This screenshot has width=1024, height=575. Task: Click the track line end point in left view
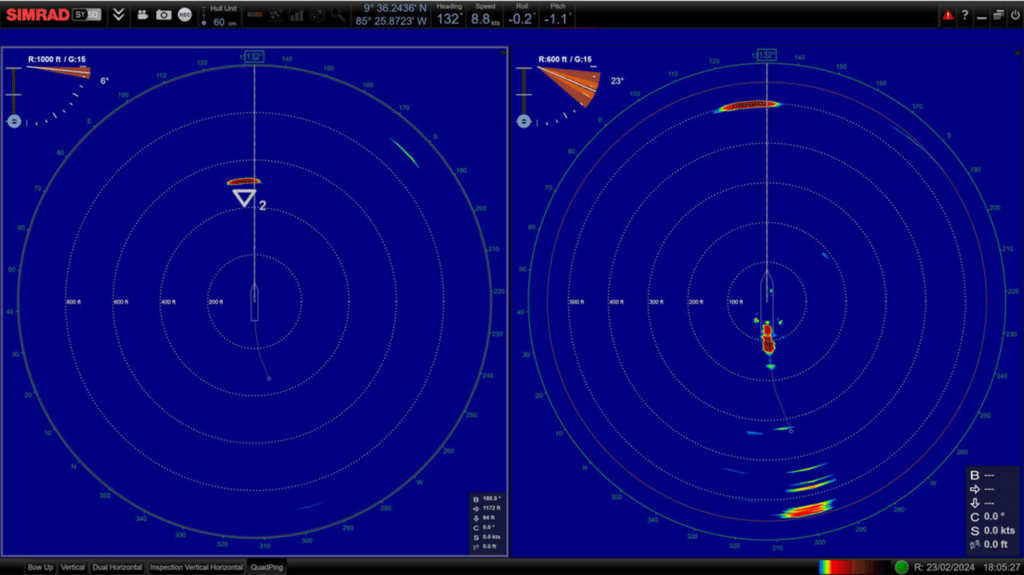[268, 378]
